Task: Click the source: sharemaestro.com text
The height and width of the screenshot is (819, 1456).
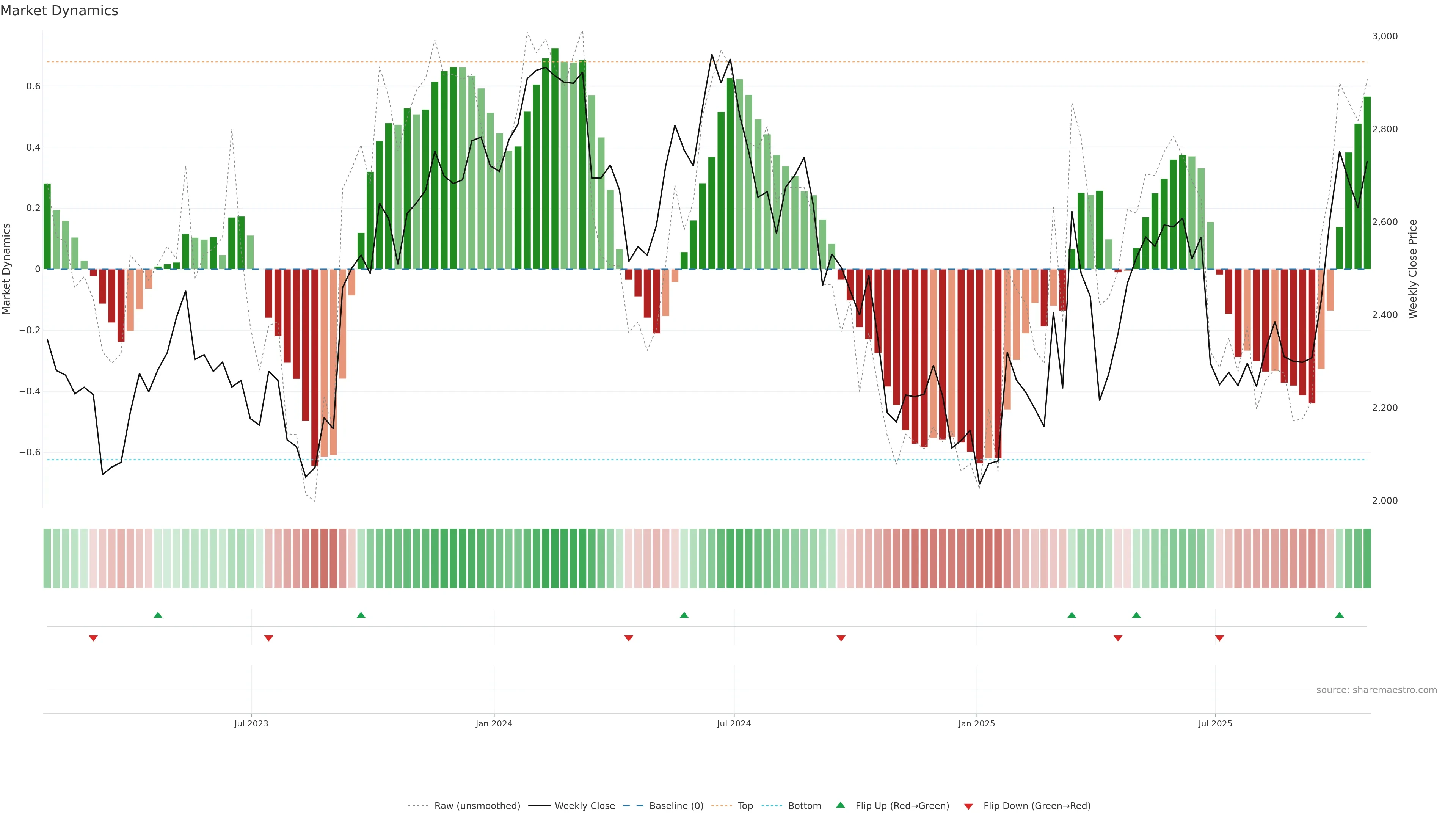Action: 1376,690
